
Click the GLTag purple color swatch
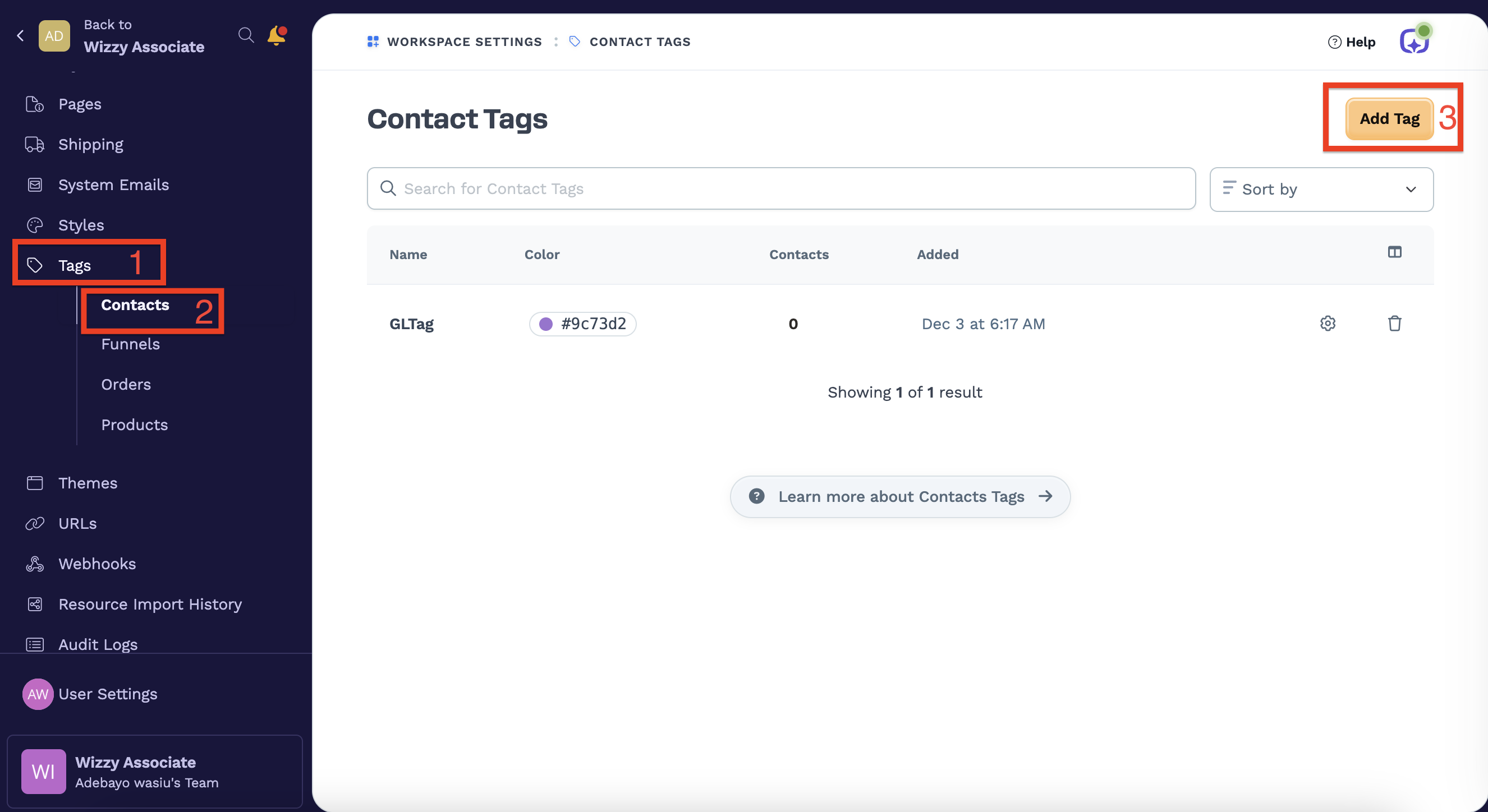pyautogui.click(x=546, y=324)
